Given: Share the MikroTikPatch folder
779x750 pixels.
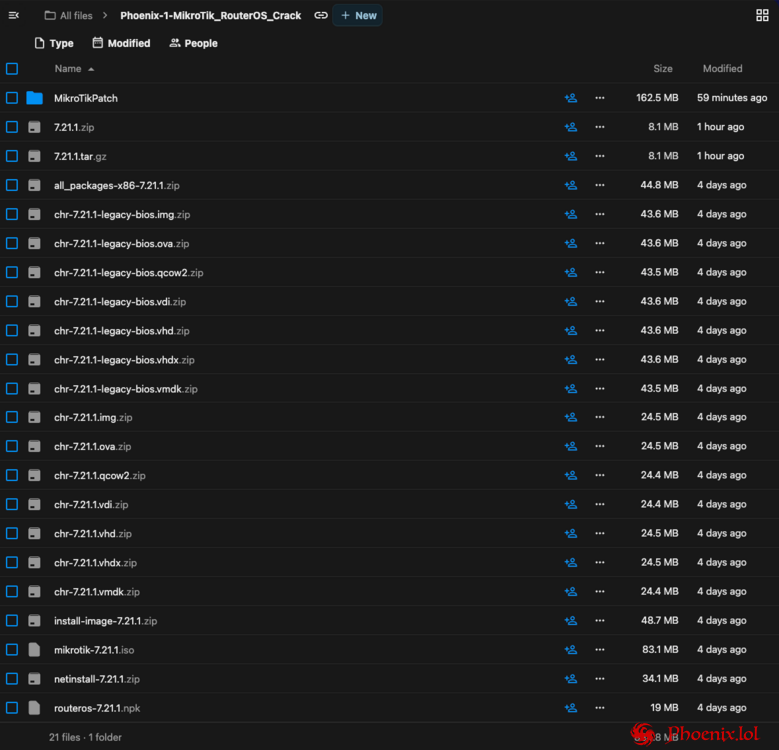Looking at the screenshot, I should click(570, 98).
